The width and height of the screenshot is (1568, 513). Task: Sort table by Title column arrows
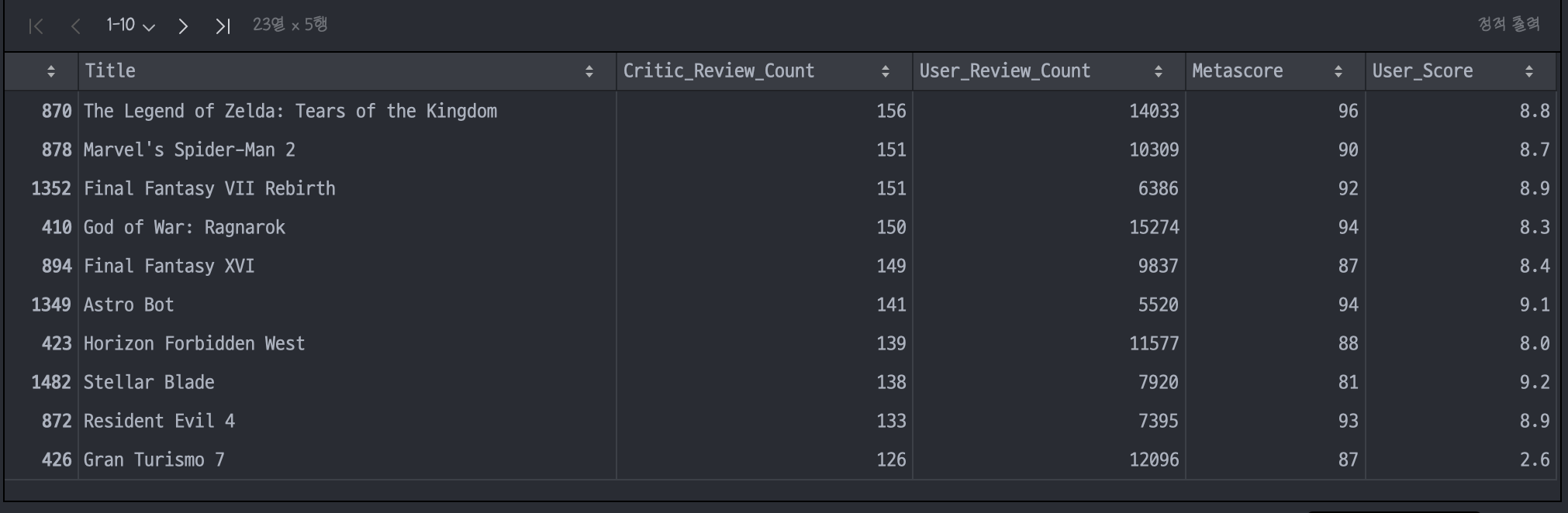coord(589,71)
